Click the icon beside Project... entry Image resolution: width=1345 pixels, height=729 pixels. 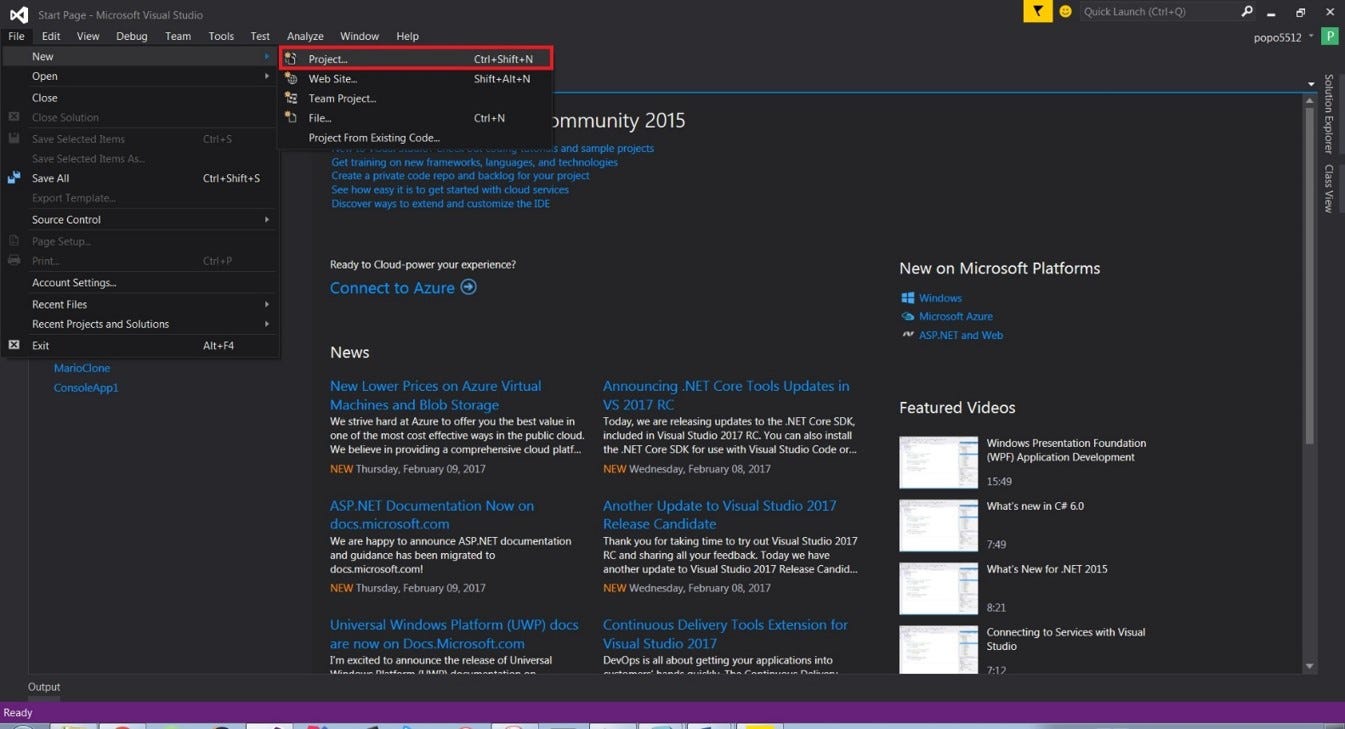click(x=291, y=59)
